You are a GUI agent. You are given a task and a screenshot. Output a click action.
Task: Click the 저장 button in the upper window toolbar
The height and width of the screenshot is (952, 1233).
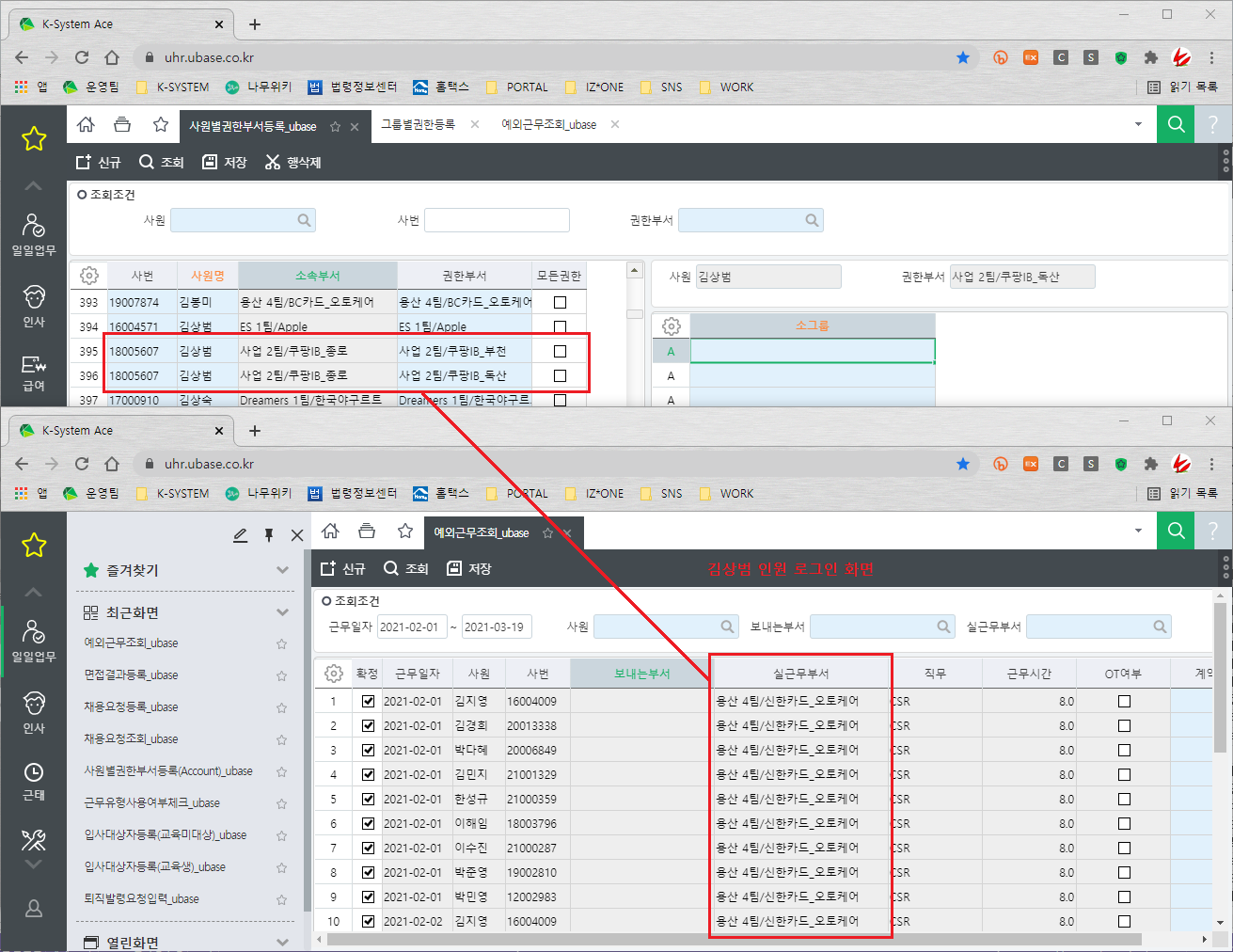[225, 162]
